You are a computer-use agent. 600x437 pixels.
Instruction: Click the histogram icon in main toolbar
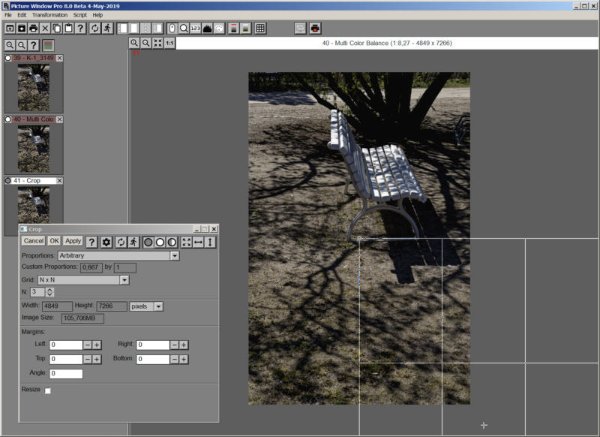point(208,28)
